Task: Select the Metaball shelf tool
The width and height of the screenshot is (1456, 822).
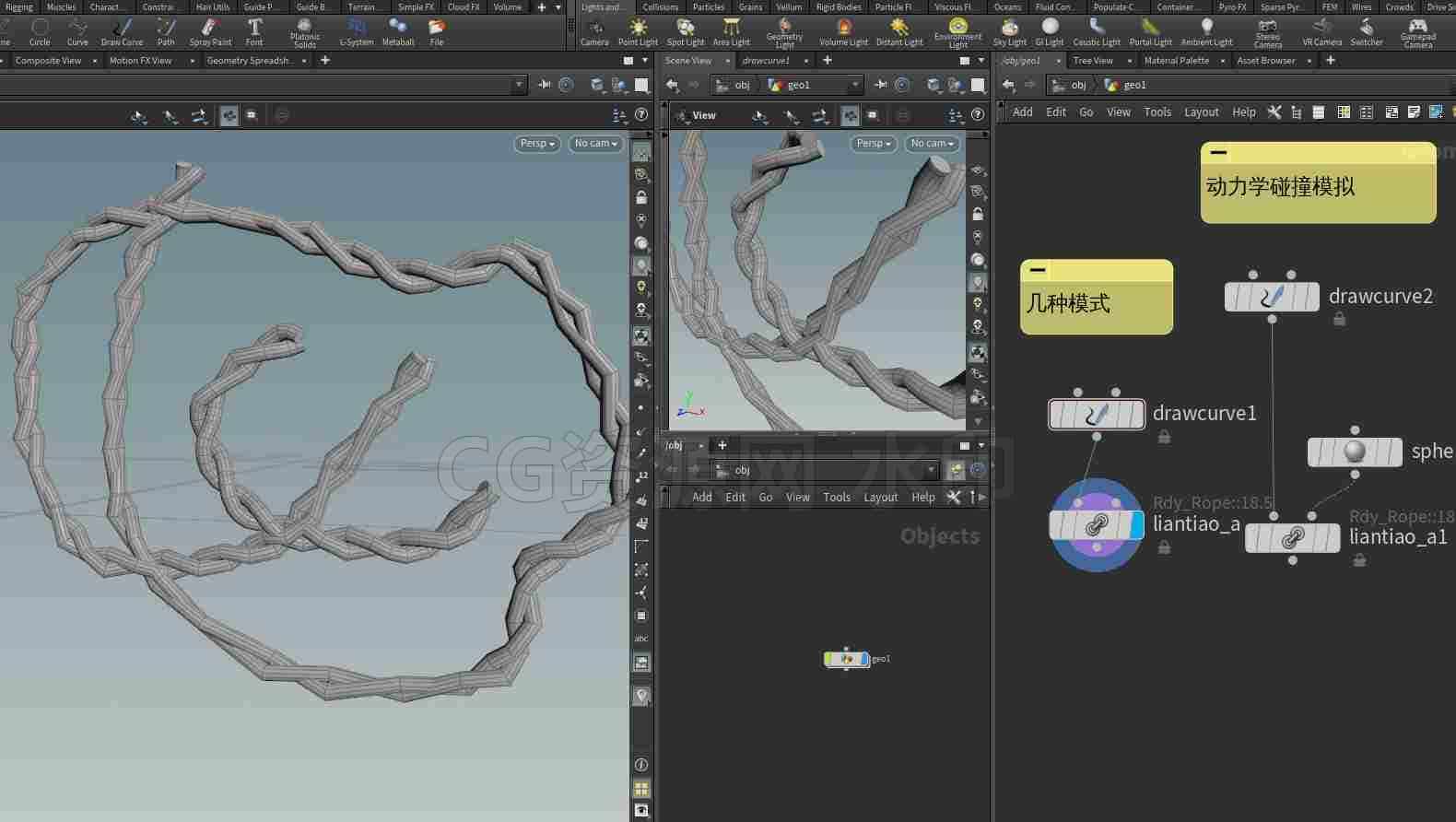Action: point(398,32)
